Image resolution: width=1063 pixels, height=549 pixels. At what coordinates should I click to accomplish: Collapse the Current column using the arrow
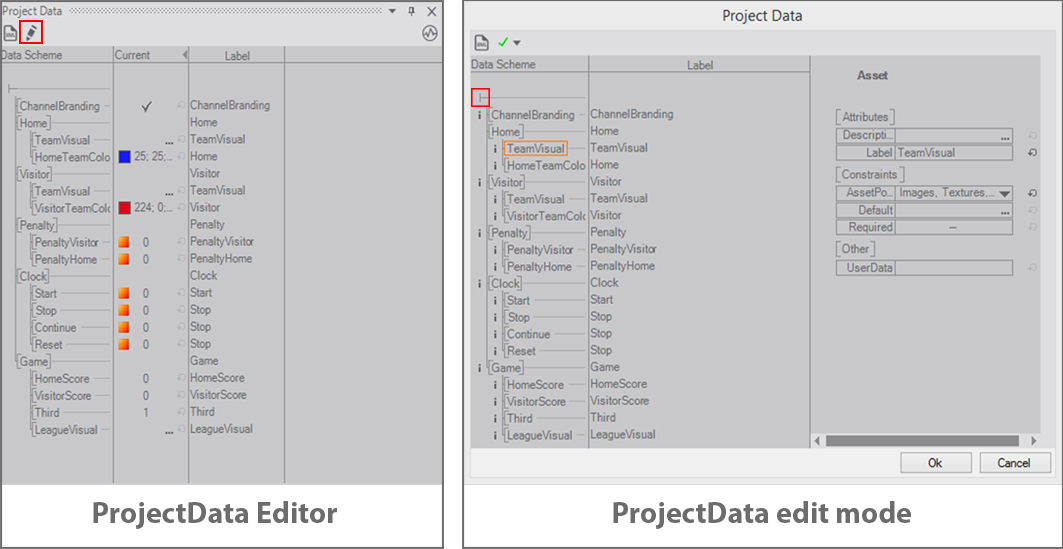click(x=183, y=55)
